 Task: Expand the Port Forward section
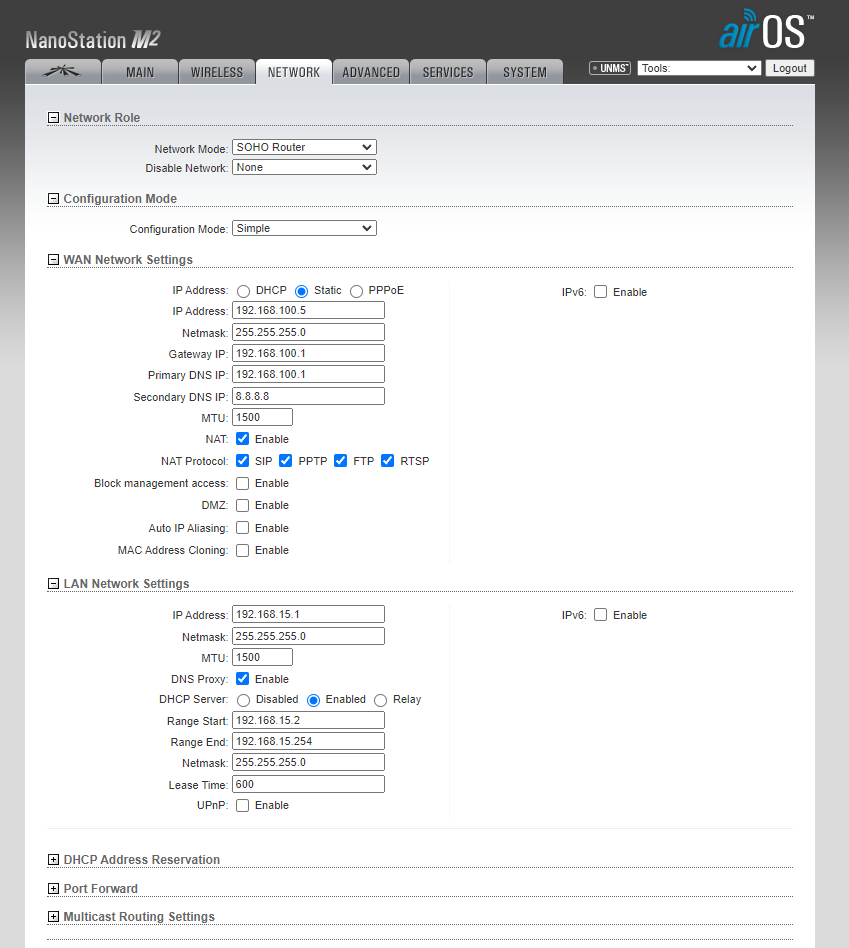pyautogui.click(x=53, y=889)
